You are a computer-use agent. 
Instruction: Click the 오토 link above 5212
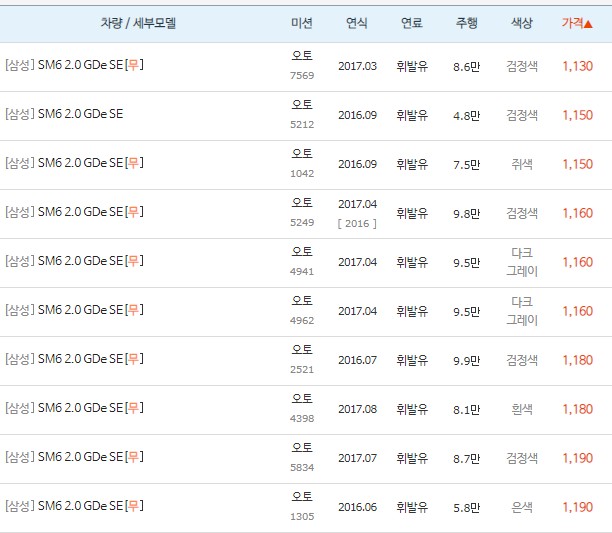[302, 105]
